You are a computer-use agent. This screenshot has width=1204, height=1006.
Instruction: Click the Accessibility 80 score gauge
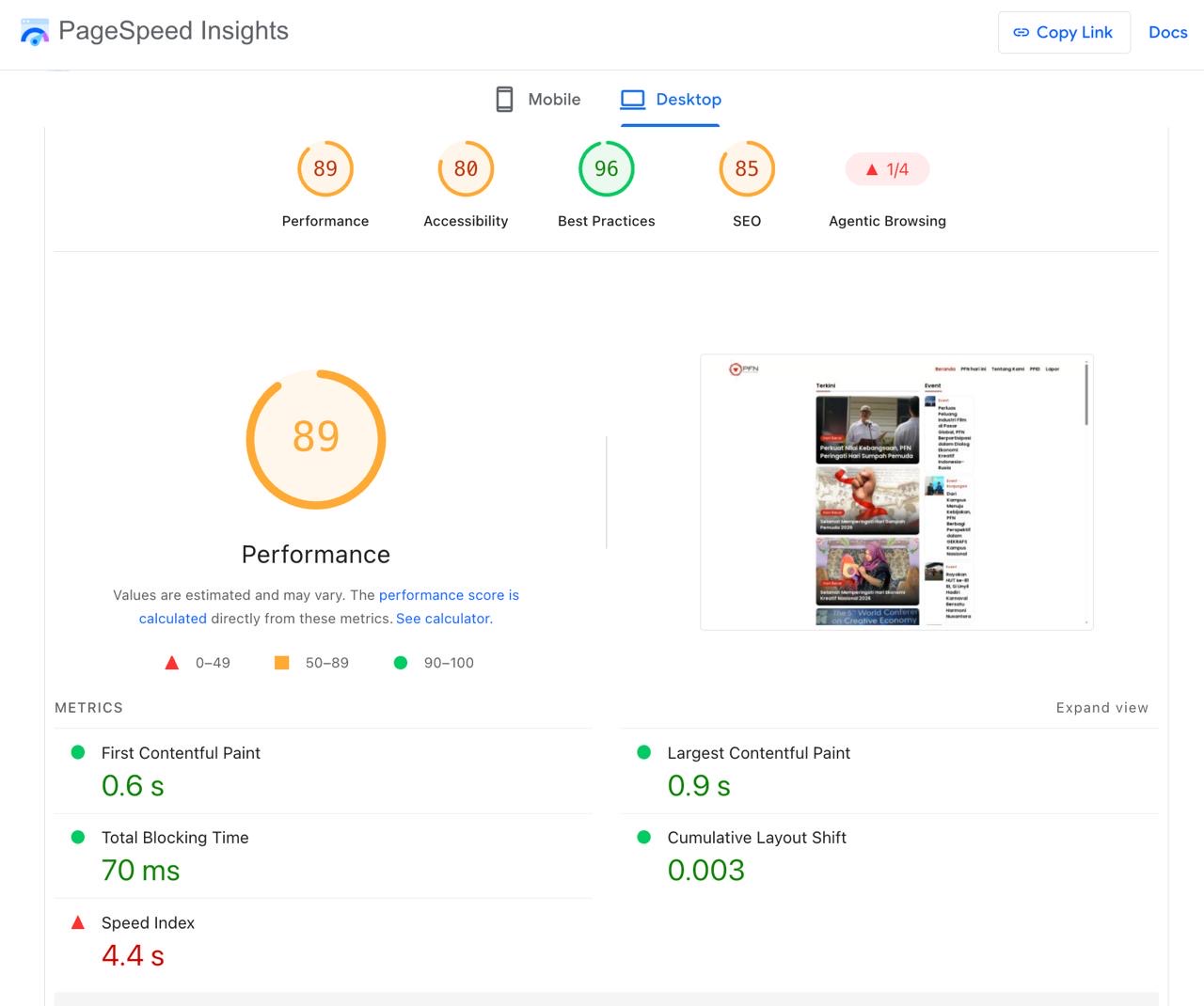[466, 168]
